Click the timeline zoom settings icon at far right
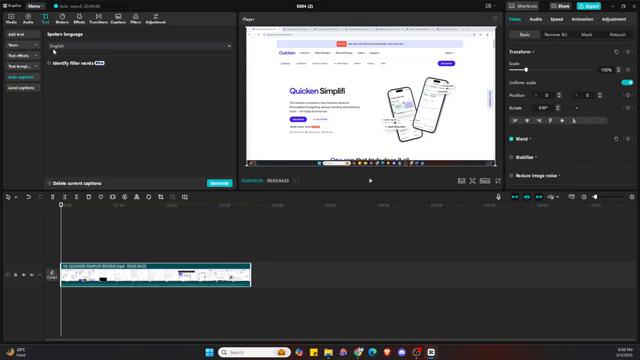The height and width of the screenshot is (360, 640). coord(632,197)
